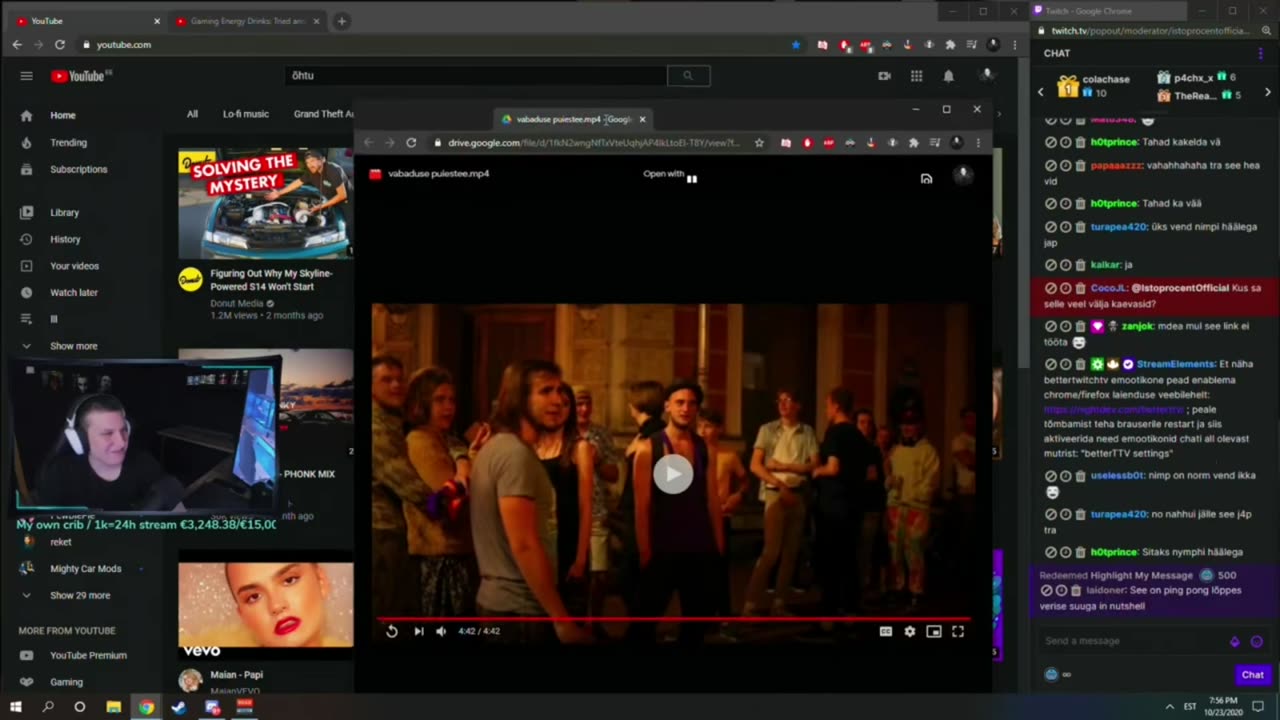This screenshot has width=1280, height=720.
Task: Open new tab in YouTube Chrome window
Action: 341,21
